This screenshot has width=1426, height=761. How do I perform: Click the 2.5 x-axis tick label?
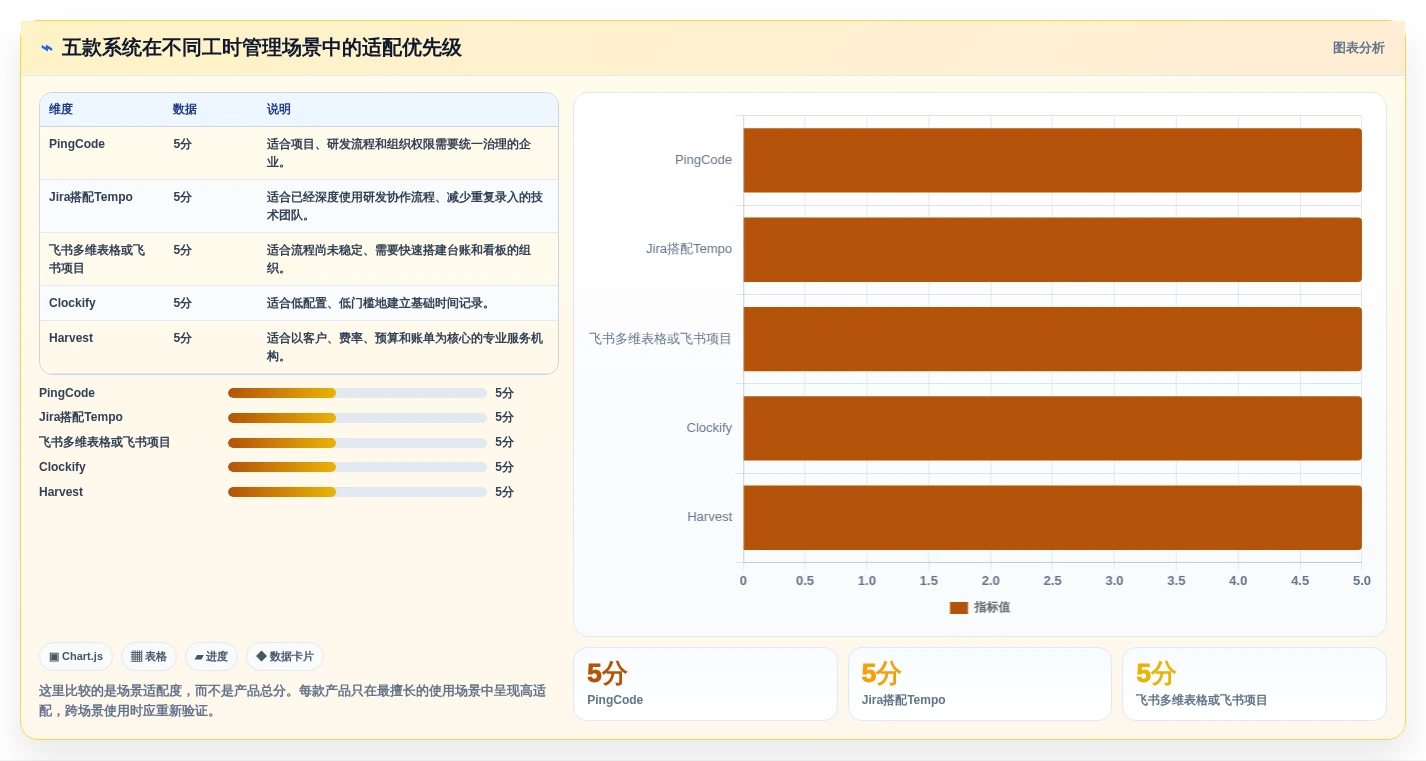pos(1052,581)
